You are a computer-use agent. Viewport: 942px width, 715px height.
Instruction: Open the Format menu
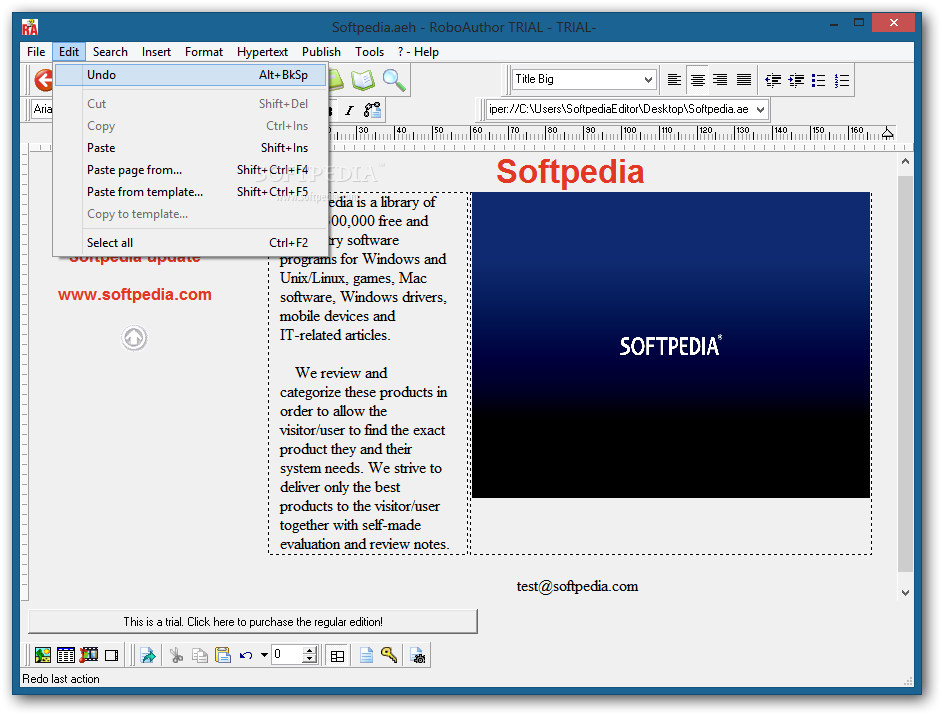coord(204,52)
